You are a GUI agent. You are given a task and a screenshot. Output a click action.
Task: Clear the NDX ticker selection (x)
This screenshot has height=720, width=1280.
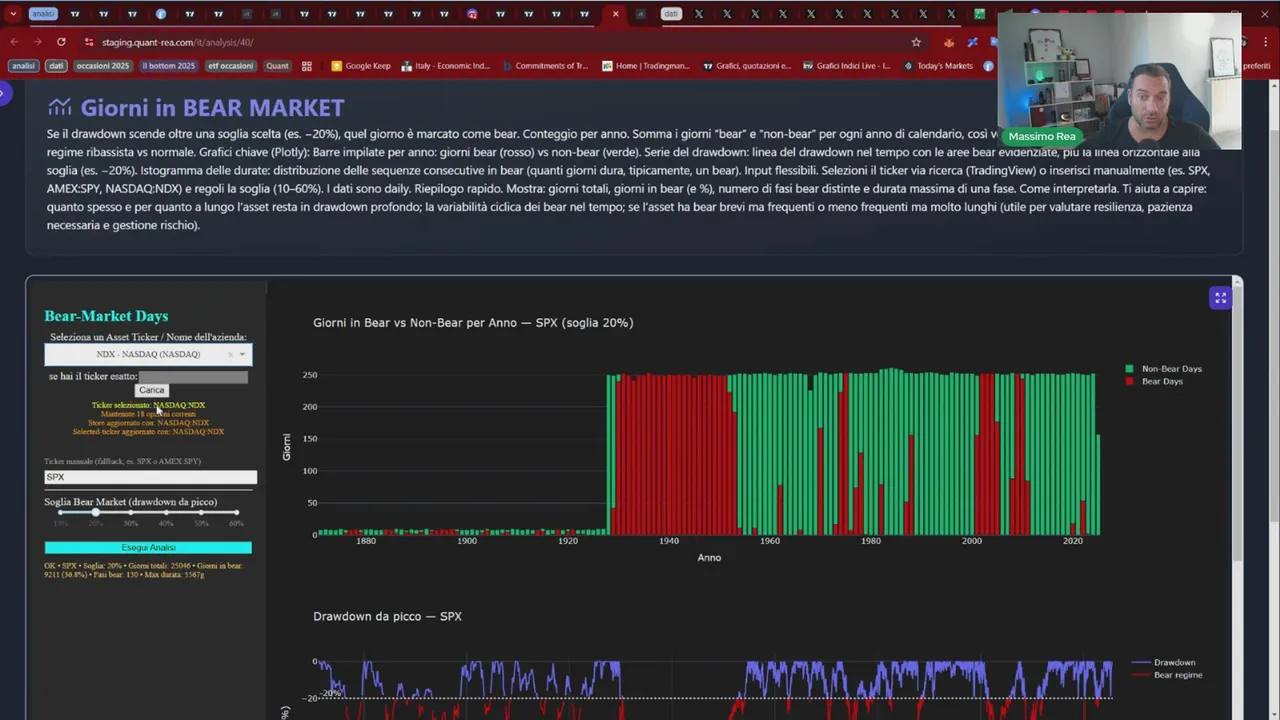(x=230, y=354)
